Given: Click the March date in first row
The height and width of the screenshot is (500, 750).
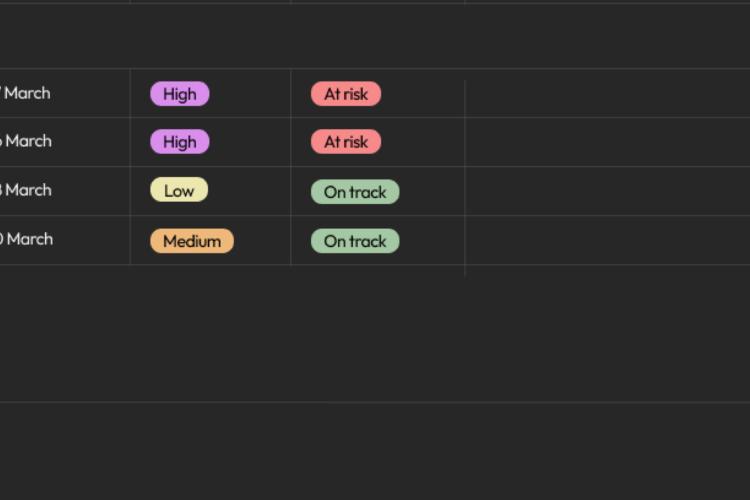Looking at the screenshot, I should 27,93.
